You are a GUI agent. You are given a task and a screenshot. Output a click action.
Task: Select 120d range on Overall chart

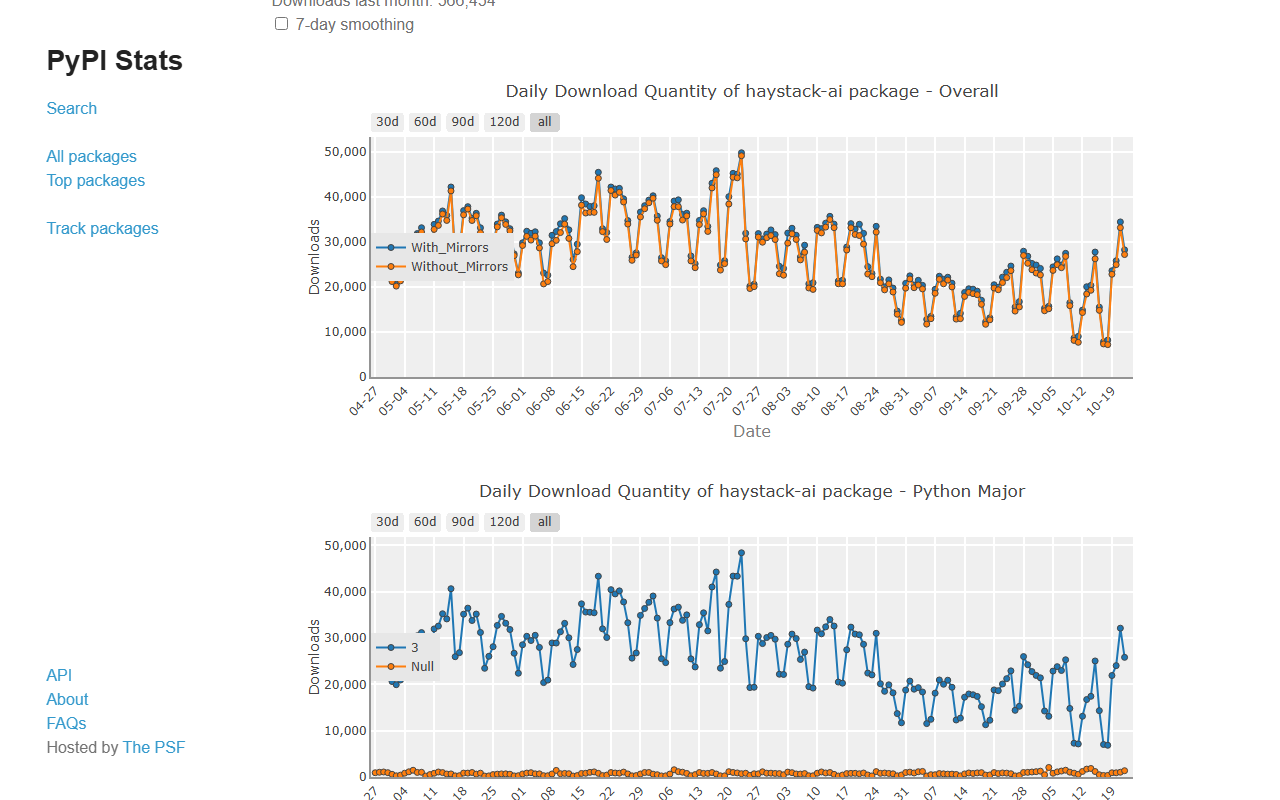pyautogui.click(x=504, y=122)
